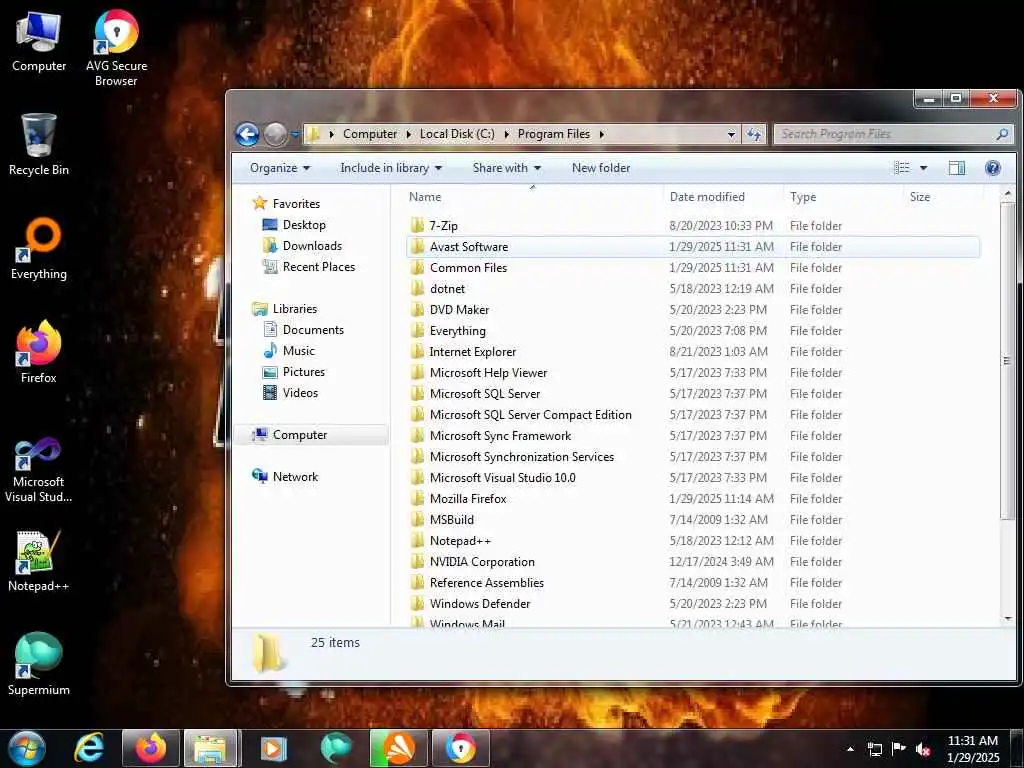Click the Explorer Back arrow button
The width and height of the screenshot is (1024, 768).
[247, 135]
